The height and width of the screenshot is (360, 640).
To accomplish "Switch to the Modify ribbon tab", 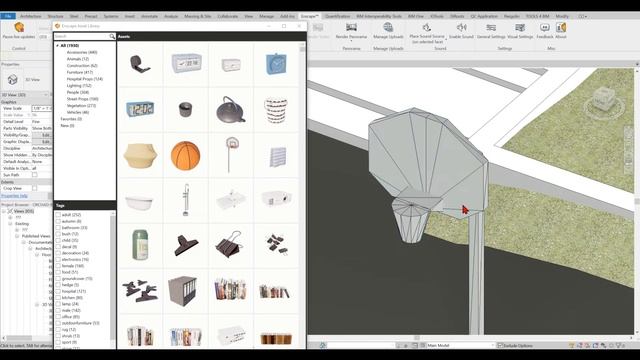I will (x=562, y=16).
